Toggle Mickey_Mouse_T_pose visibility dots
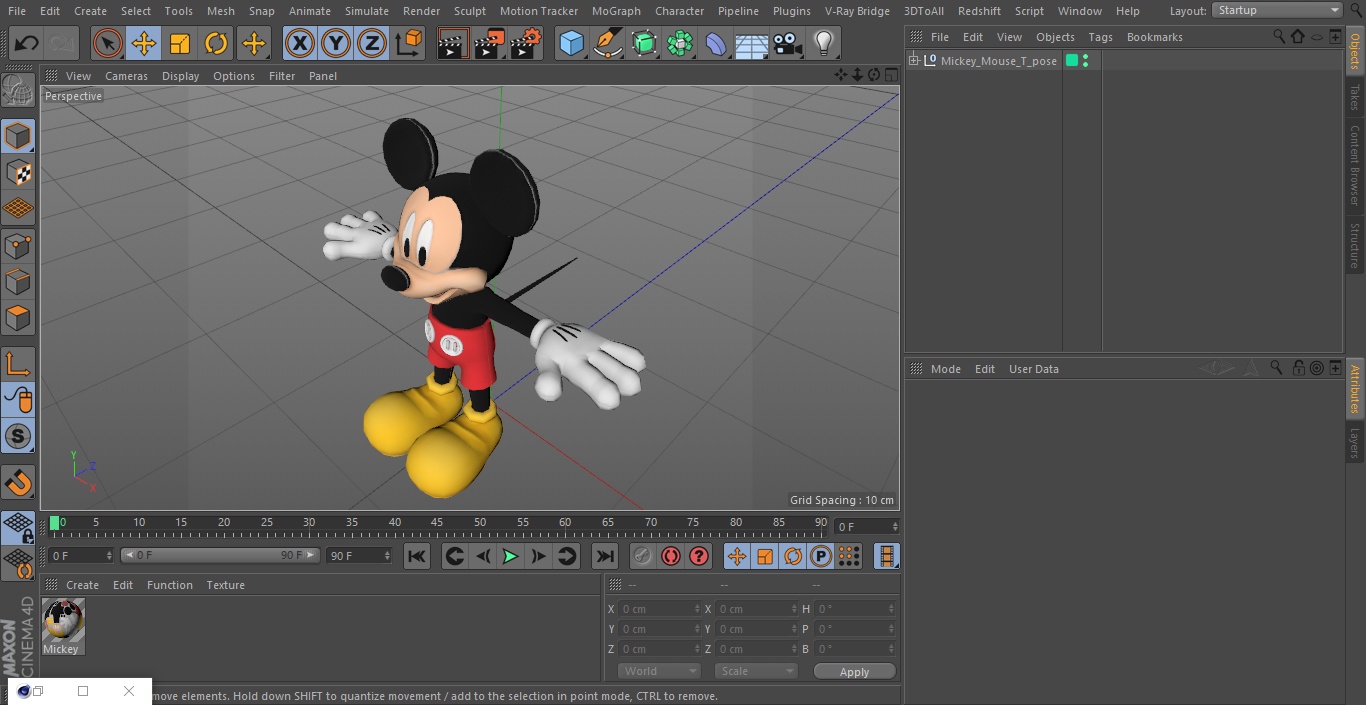 1085,61
